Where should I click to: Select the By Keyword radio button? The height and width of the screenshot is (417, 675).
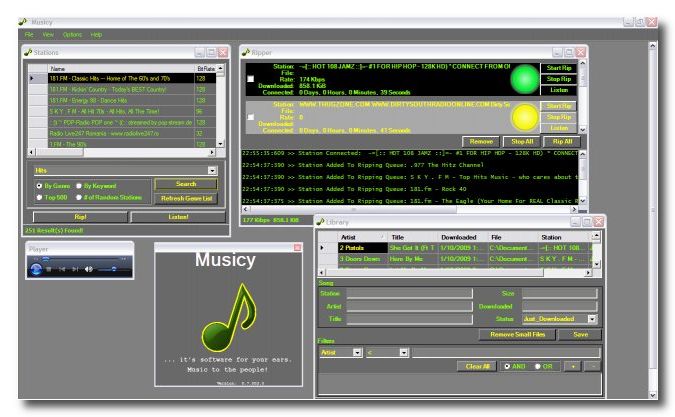[79, 185]
